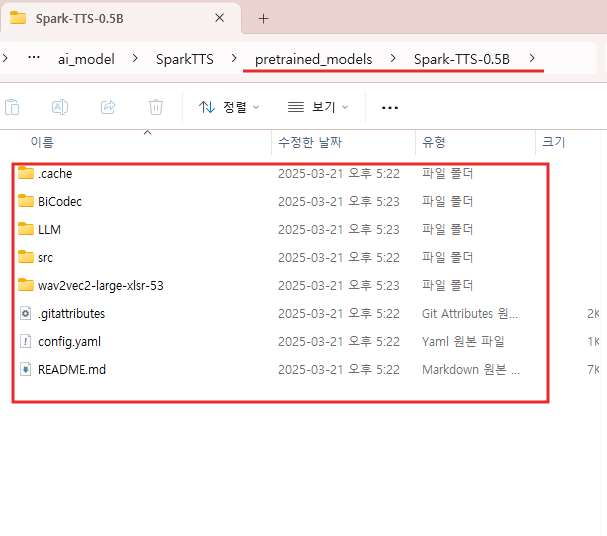Click the Git Attributes type cell
This screenshot has height=536, width=607.
click(x=470, y=314)
